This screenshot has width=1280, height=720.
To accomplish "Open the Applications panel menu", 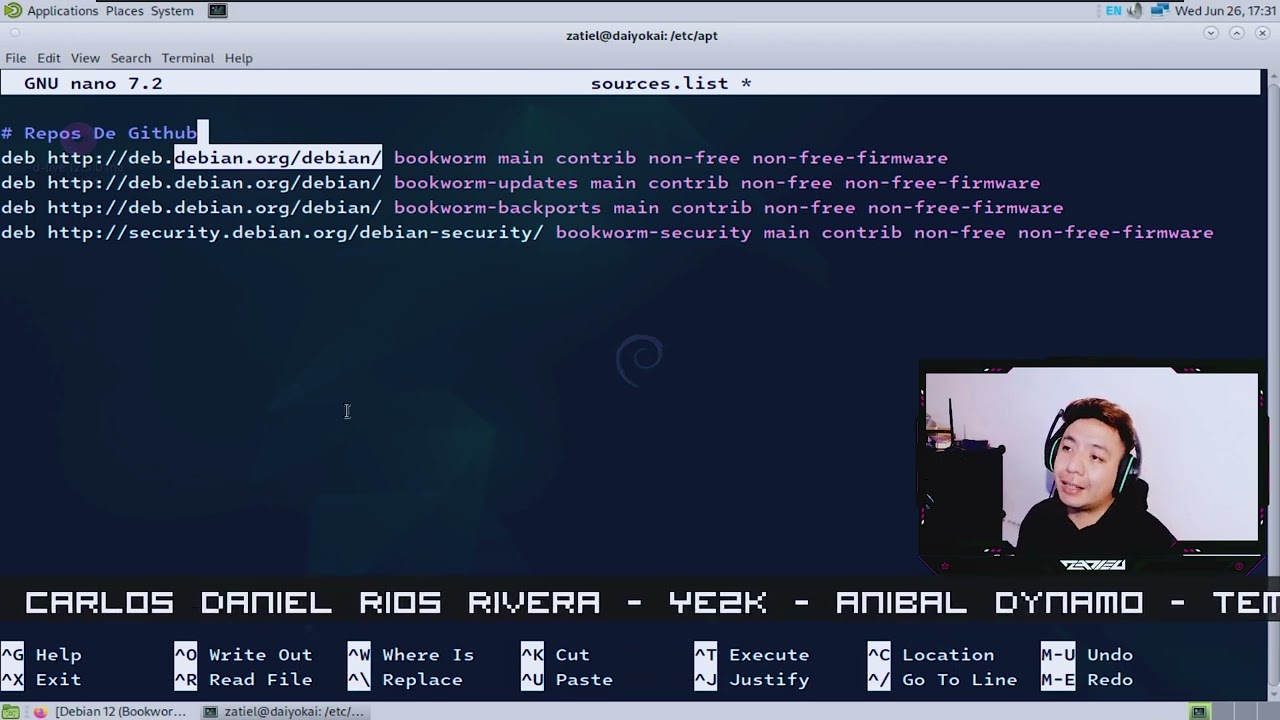I will [x=62, y=11].
